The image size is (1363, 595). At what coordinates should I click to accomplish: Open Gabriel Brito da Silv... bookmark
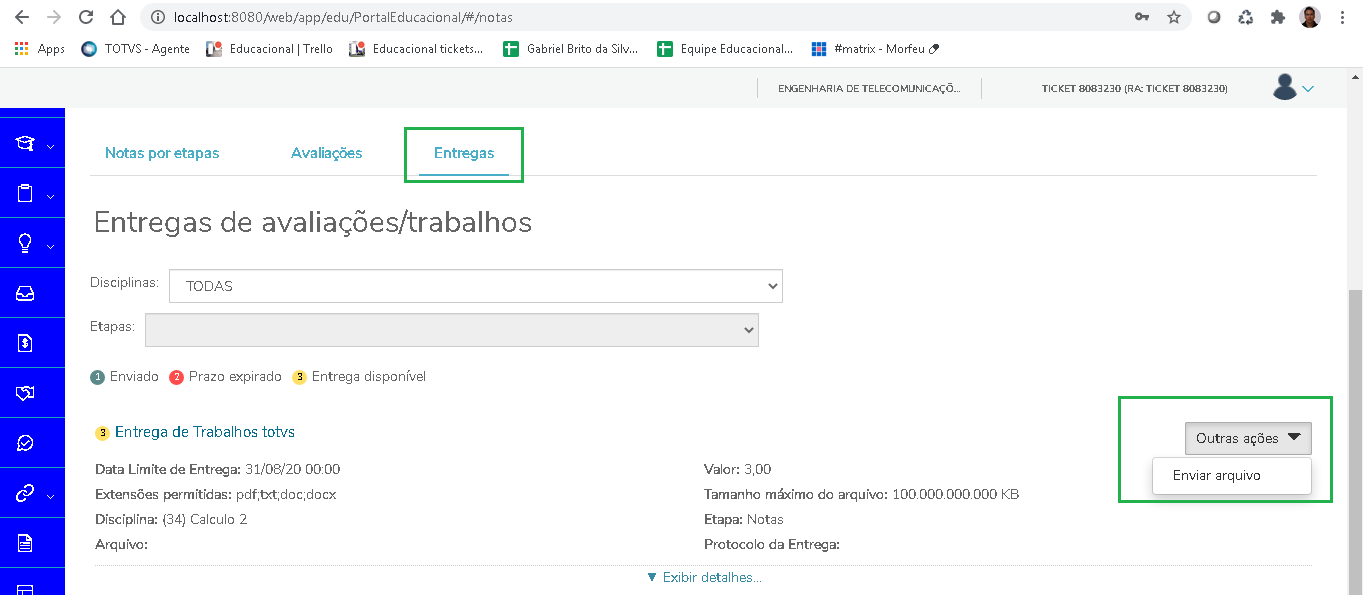570,48
